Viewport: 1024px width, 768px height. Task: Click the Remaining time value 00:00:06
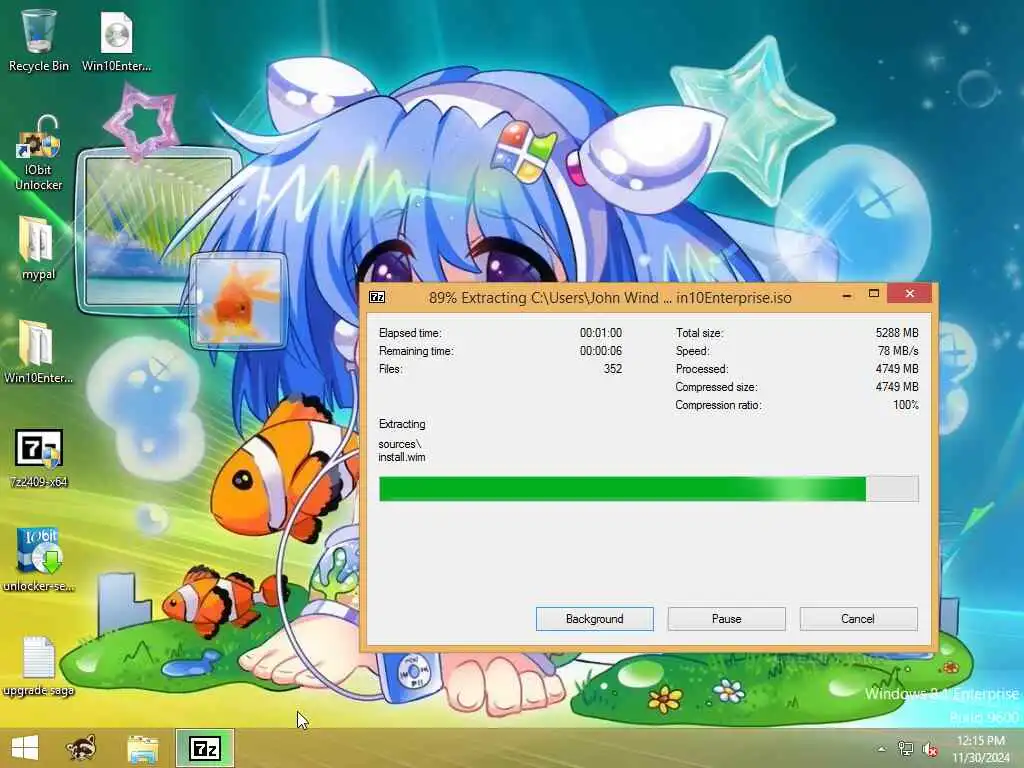tap(601, 351)
